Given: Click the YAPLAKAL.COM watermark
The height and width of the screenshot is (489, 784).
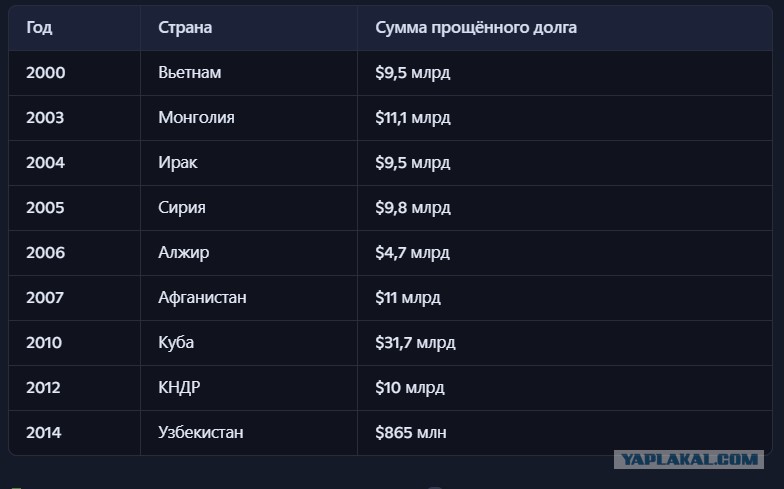Looking at the screenshot, I should tap(687, 460).
